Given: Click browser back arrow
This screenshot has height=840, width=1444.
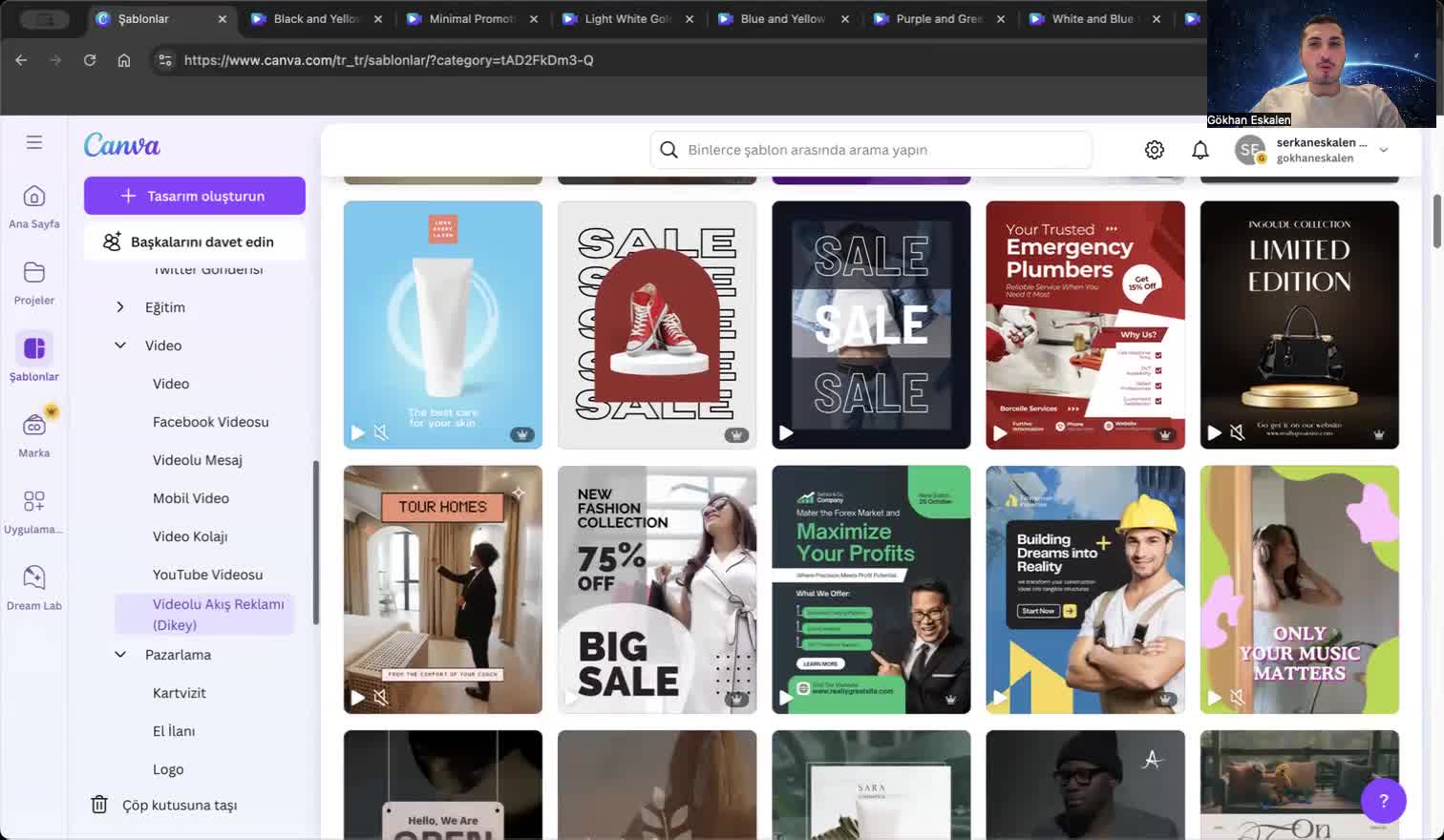Looking at the screenshot, I should 21,60.
